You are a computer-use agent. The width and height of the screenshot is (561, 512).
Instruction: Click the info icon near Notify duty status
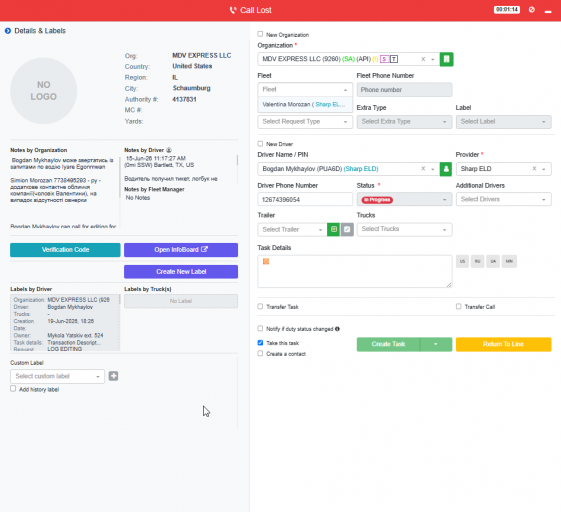[337, 329]
